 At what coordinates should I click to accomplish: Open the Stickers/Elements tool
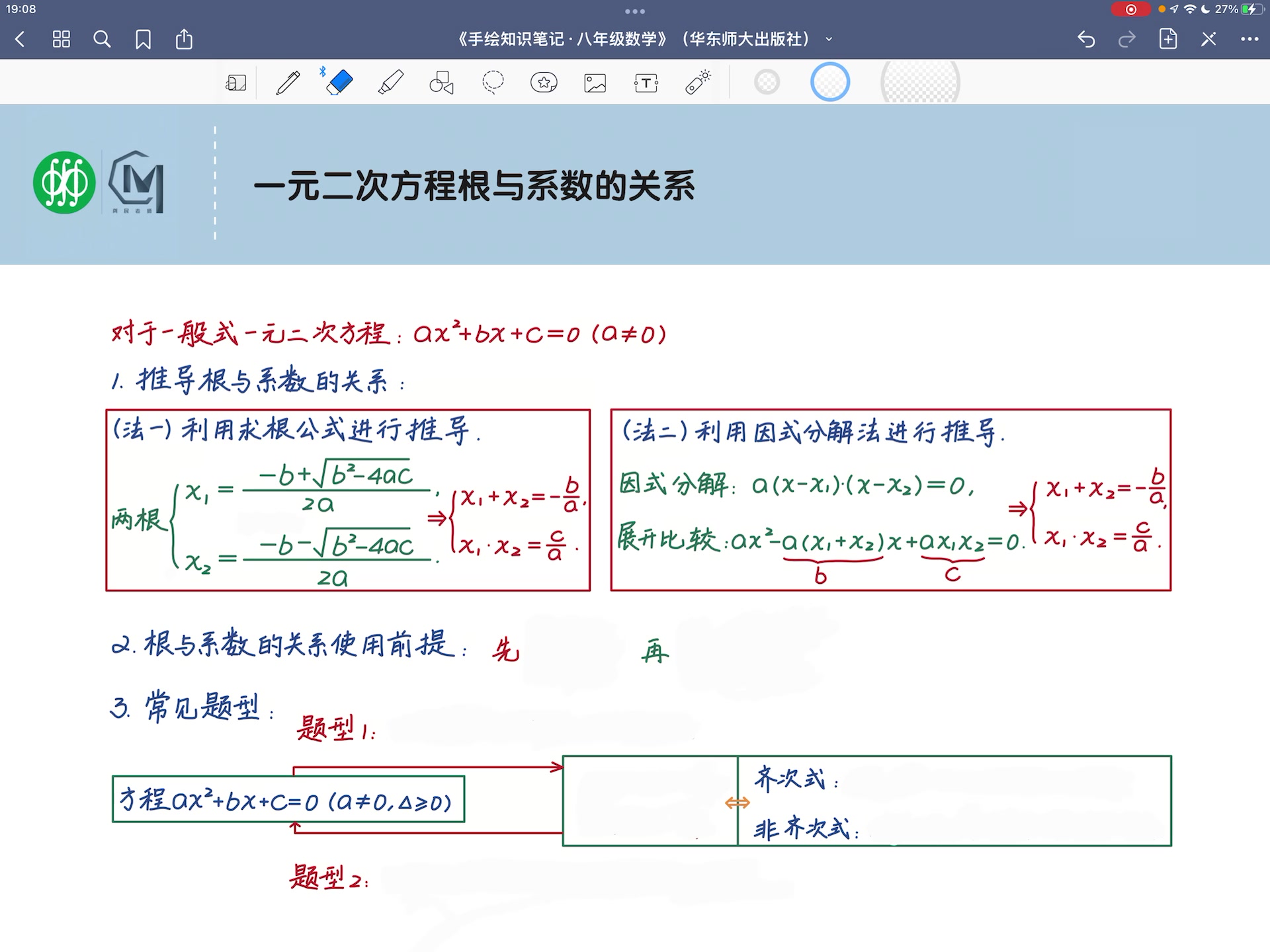click(x=542, y=82)
